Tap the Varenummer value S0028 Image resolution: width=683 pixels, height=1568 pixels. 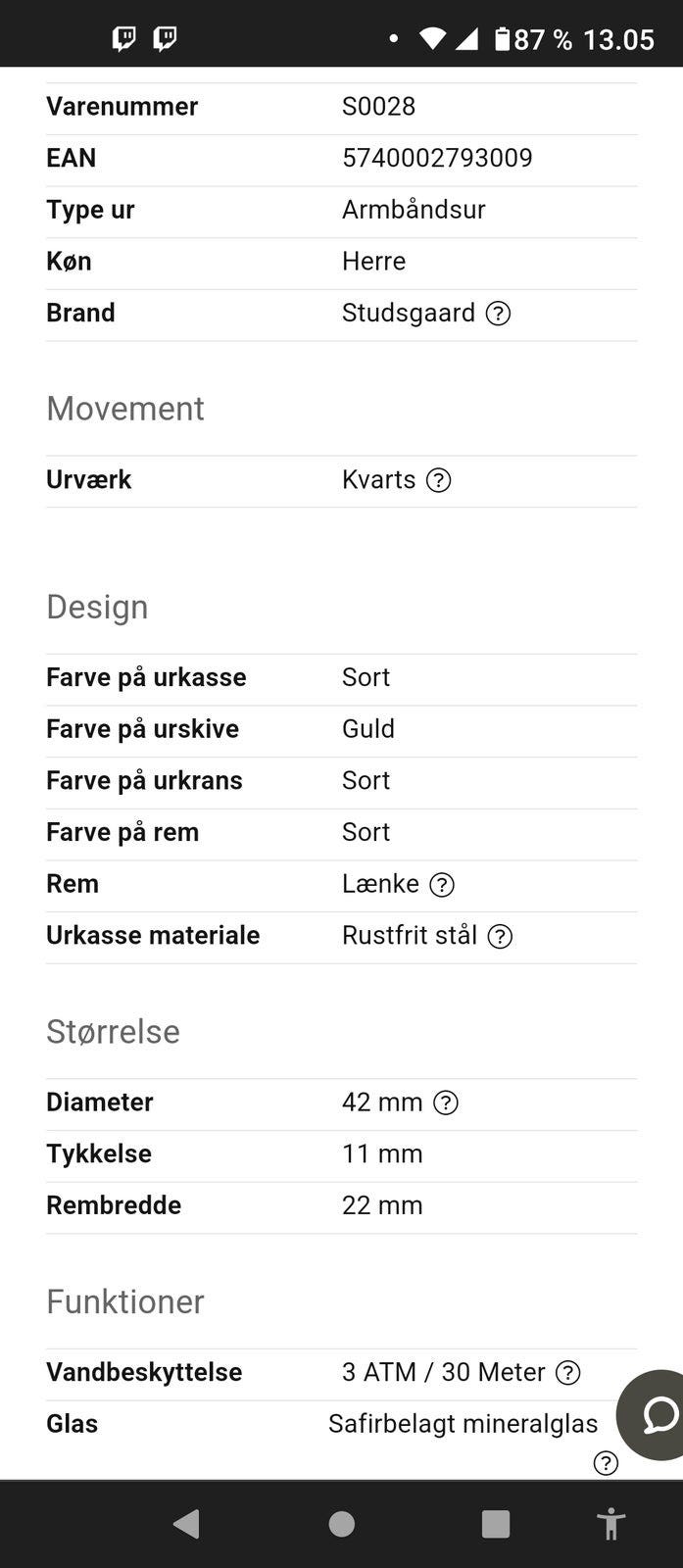[x=378, y=106]
